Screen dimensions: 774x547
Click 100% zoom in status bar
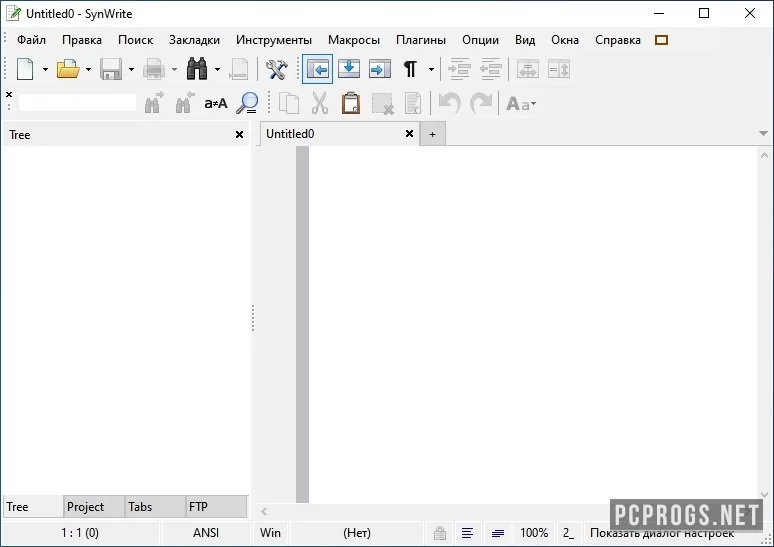[x=534, y=533]
